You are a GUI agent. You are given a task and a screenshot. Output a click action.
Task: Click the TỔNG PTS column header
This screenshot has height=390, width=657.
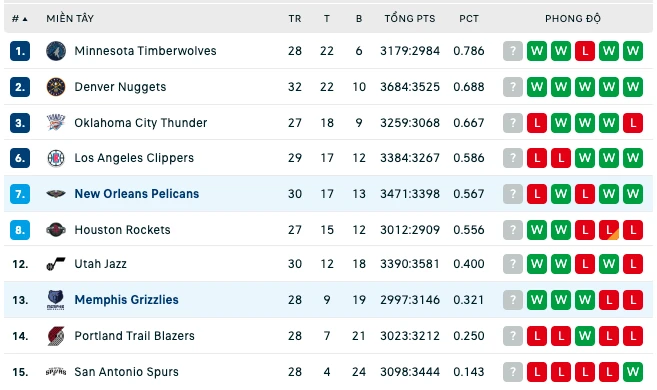[x=410, y=19]
